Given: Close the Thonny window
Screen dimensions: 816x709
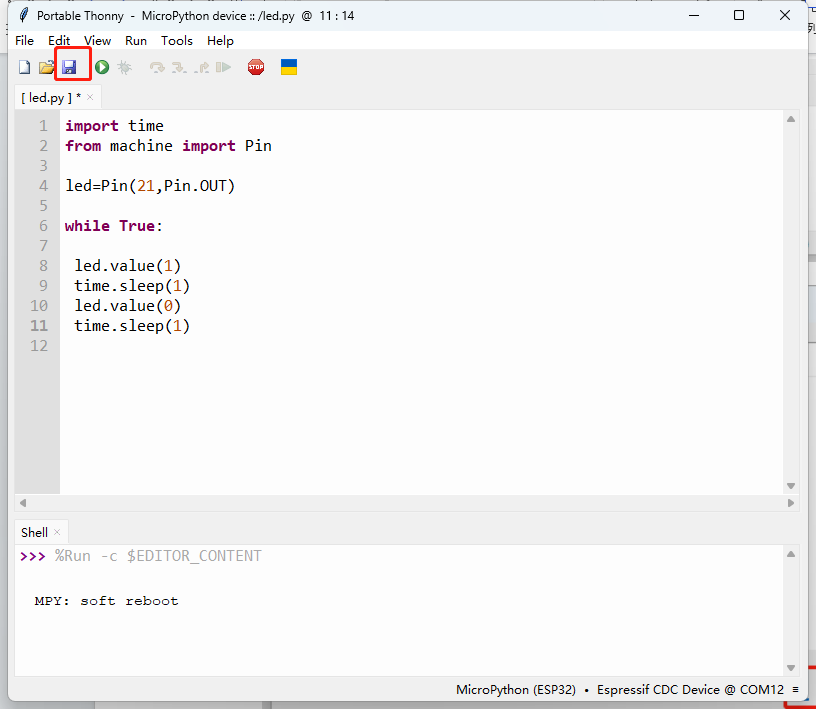Looking at the screenshot, I should (x=785, y=15).
